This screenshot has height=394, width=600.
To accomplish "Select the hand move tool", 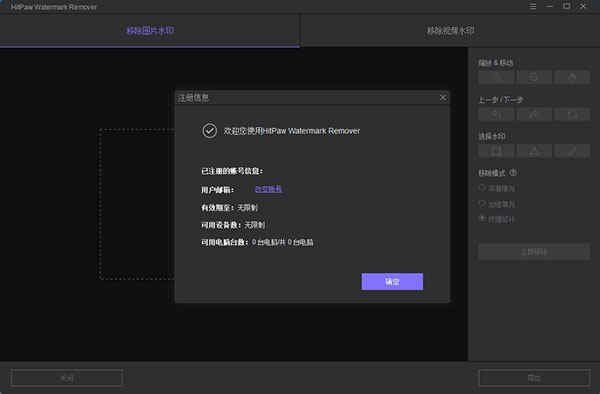I will tap(572, 77).
